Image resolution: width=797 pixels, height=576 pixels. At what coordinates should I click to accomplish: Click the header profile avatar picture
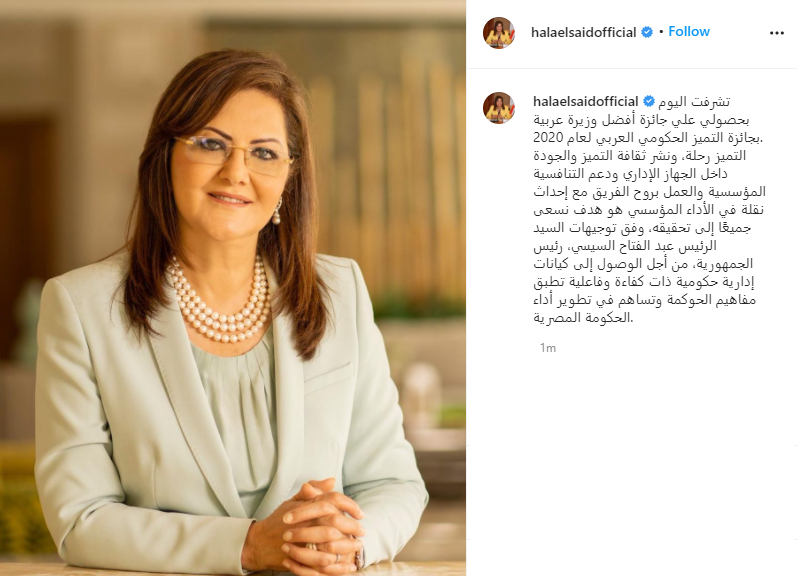[x=499, y=33]
